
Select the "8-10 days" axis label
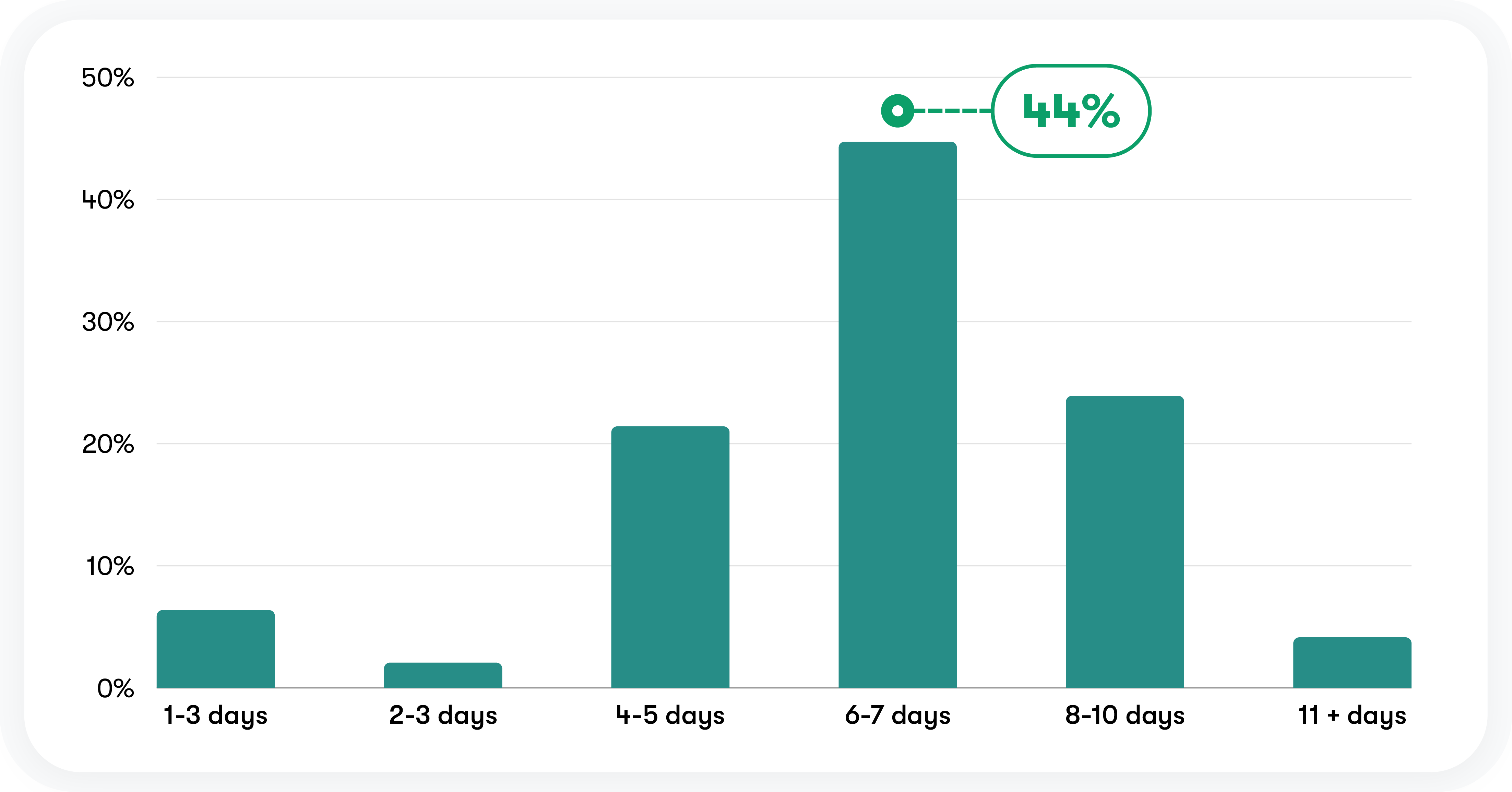click(1124, 716)
